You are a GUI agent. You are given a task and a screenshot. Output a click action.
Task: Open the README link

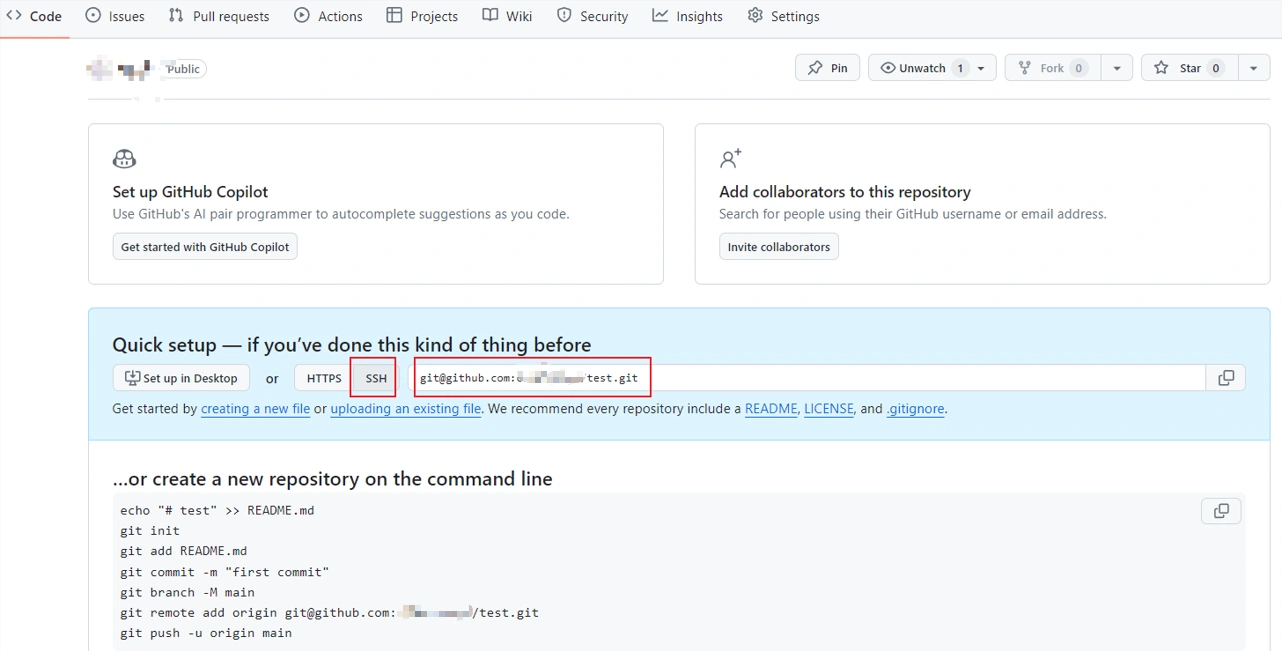tap(771, 409)
